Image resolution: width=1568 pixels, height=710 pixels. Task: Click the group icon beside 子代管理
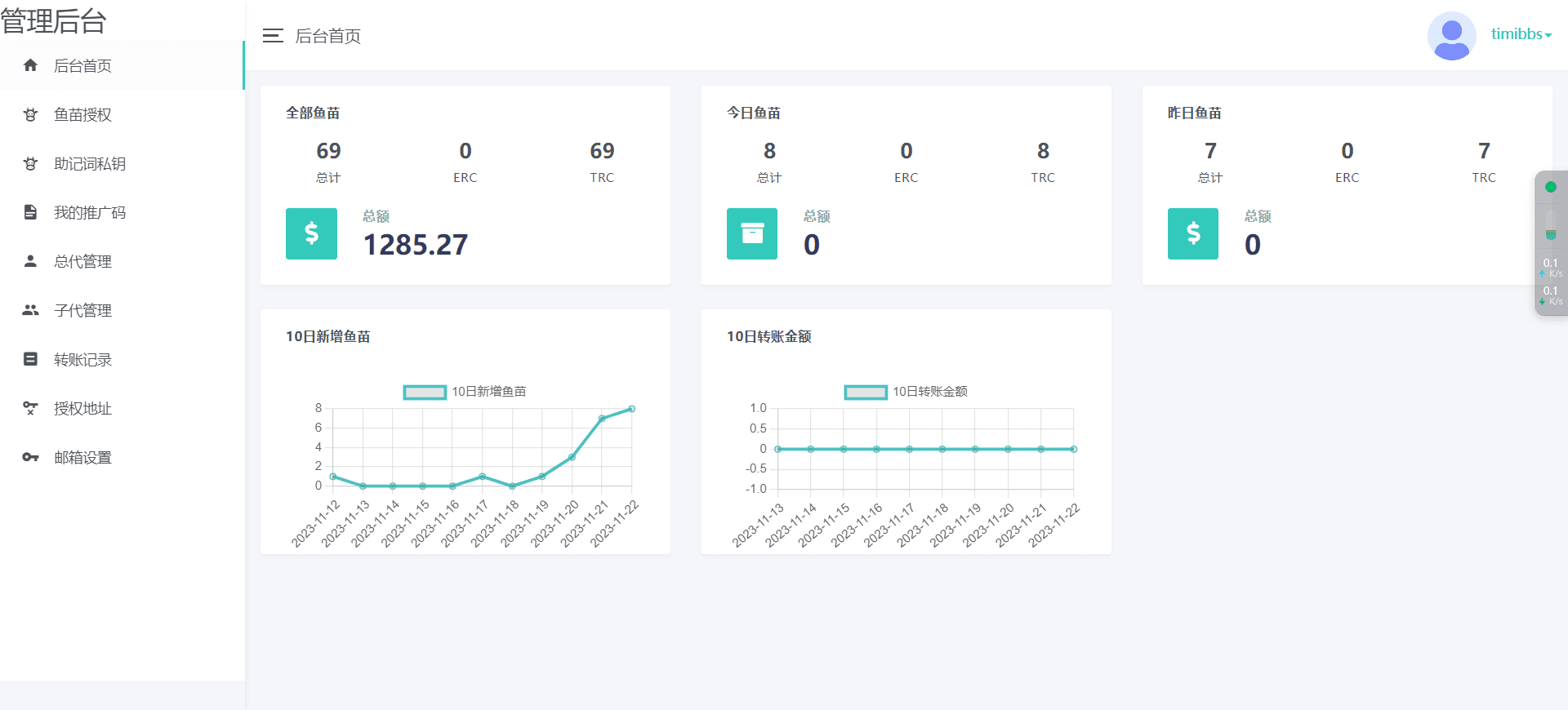30,310
